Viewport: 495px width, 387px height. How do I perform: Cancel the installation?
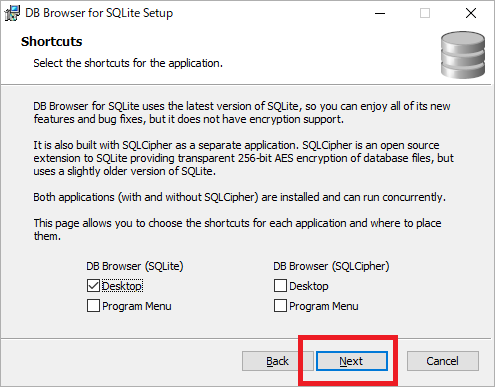pyautogui.click(x=443, y=361)
